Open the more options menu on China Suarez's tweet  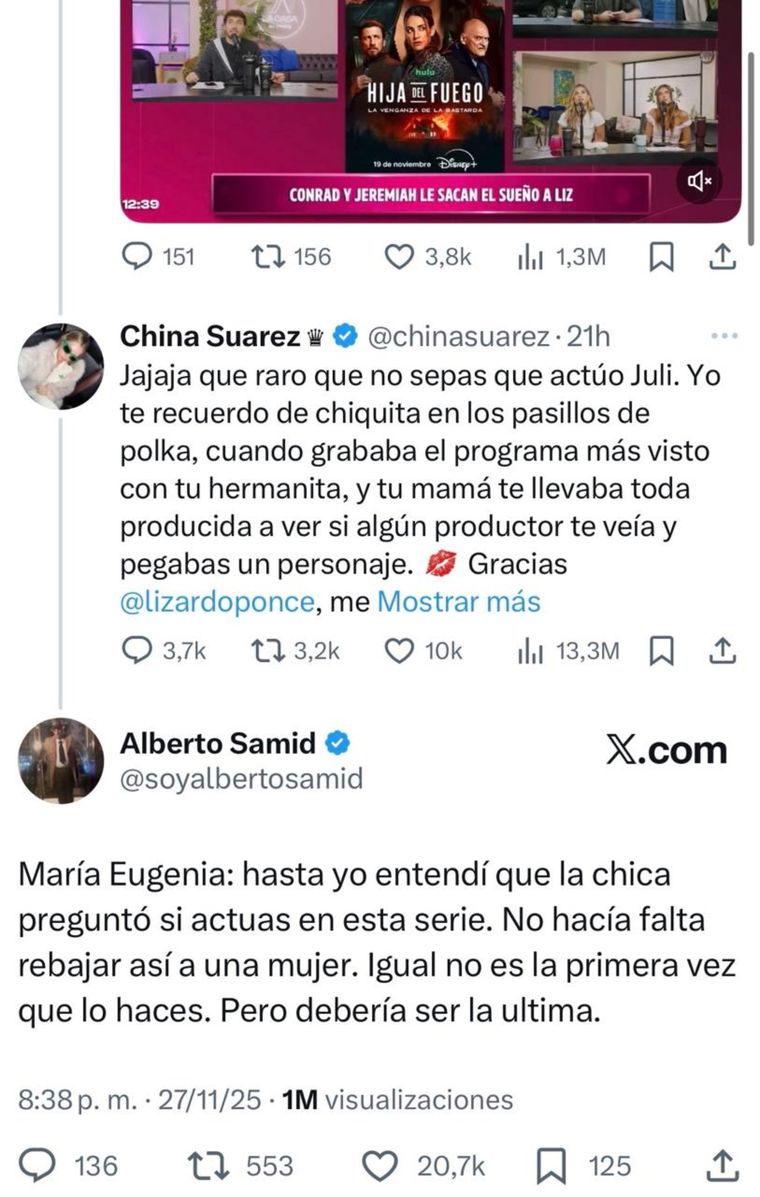point(724,337)
